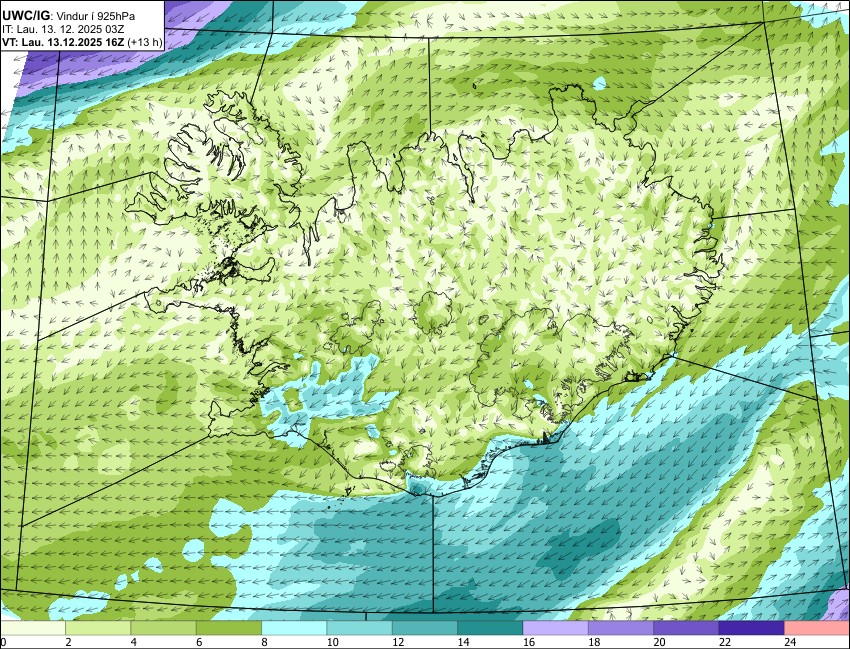Click the 'UWC/IG' title label
The height and width of the screenshot is (649, 850).
coord(25,16)
